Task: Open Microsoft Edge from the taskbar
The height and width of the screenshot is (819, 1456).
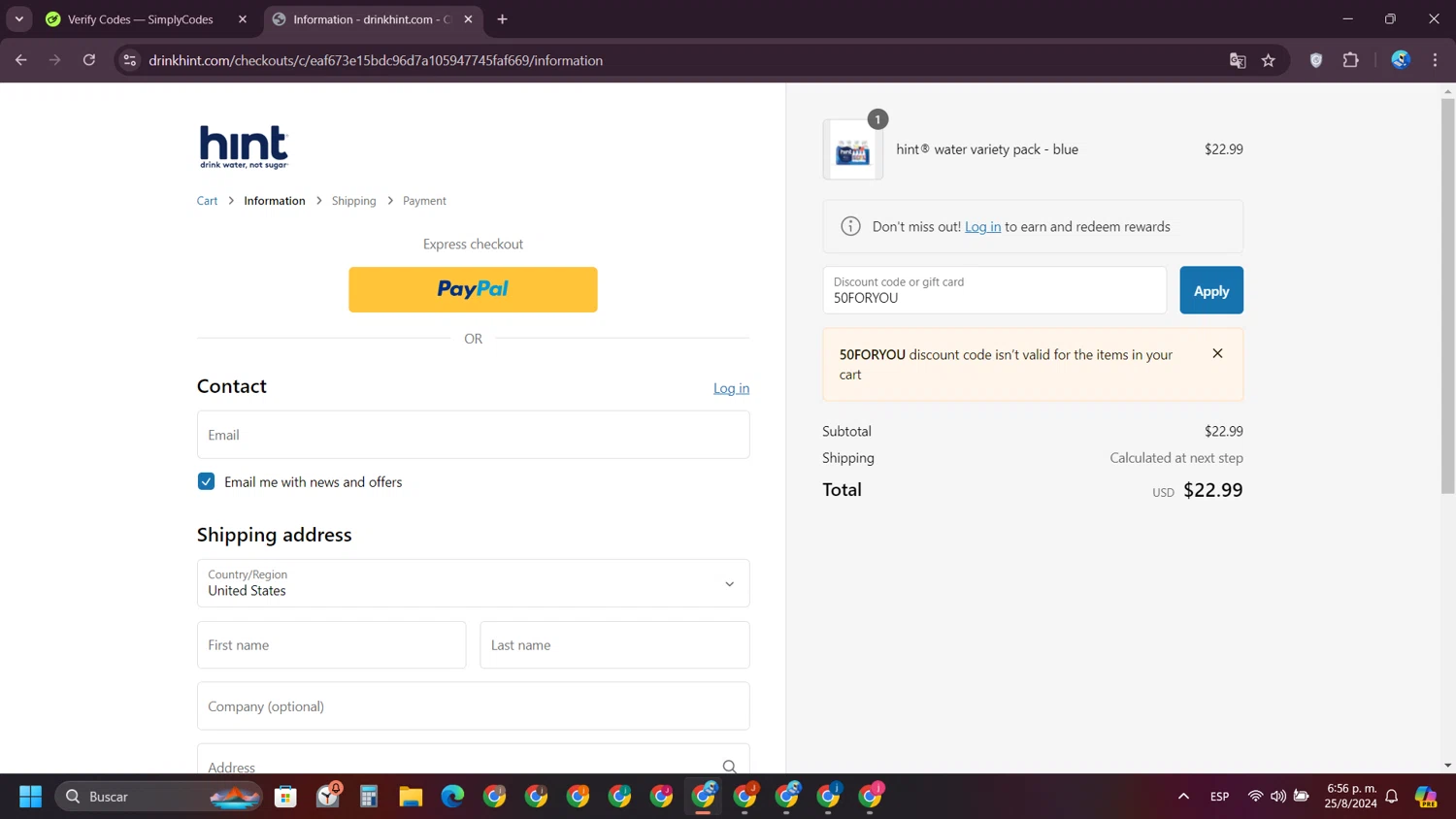Action: (x=452, y=797)
